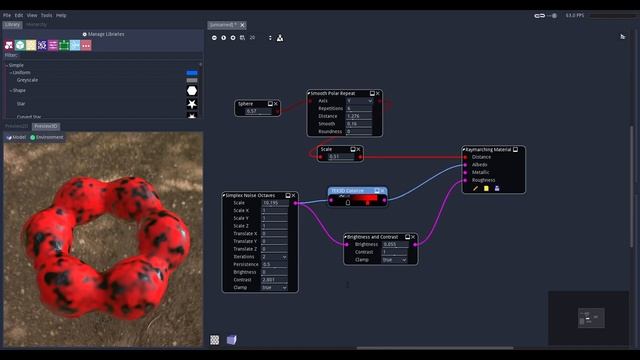Toggle the teal cube library section button
The image size is (640, 360).
point(20,45)
